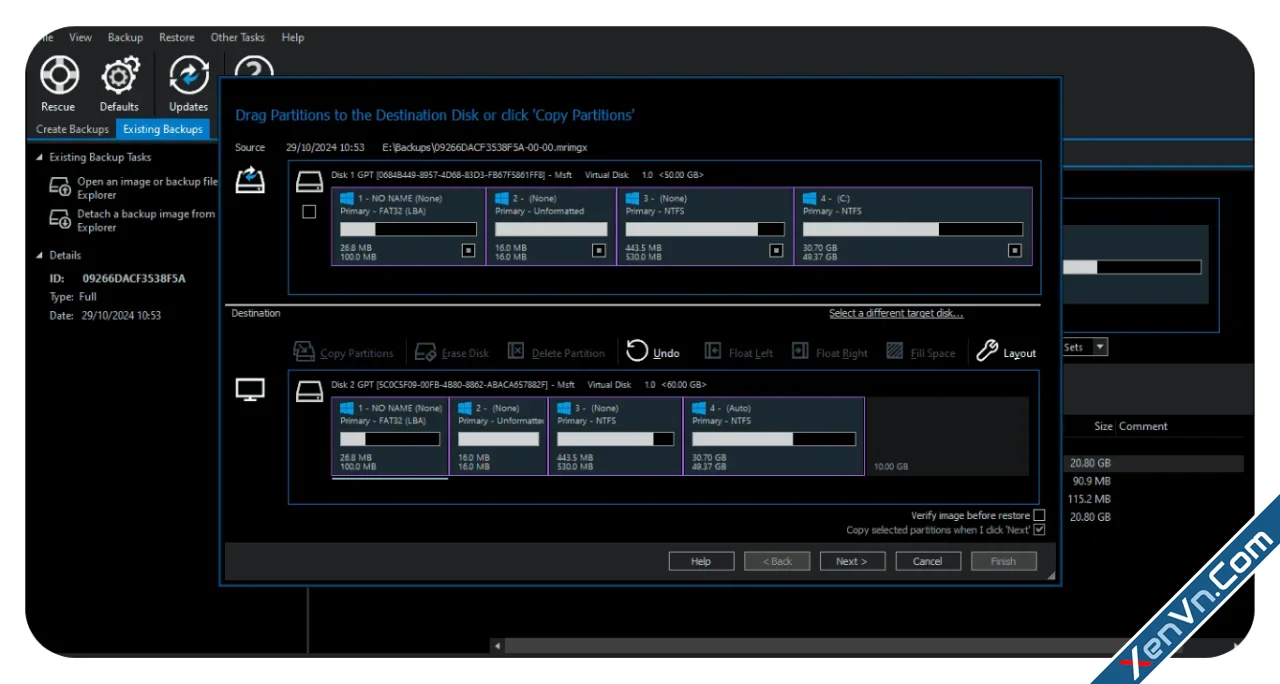Check for Updates icon

[188, 75]
